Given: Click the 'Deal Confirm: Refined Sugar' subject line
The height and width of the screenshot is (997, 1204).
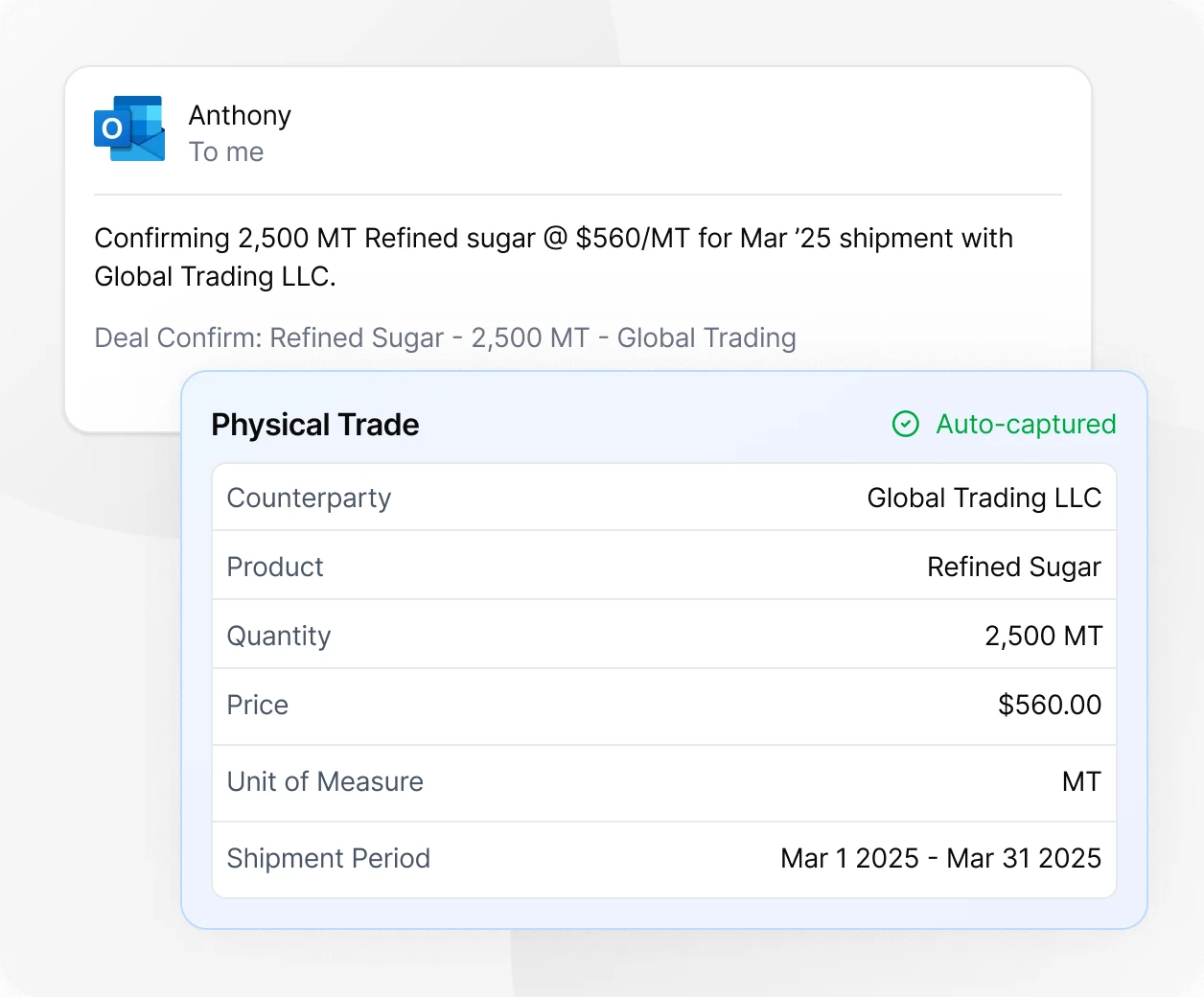Looking at the screenshot, I should 445,337.
